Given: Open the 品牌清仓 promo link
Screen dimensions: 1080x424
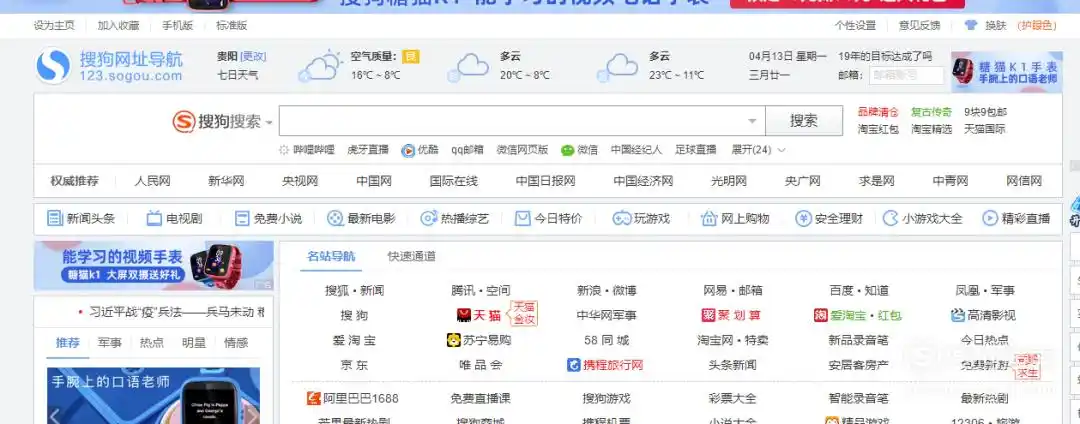Looking at the screenshot, I should click(x=878, y=112).
